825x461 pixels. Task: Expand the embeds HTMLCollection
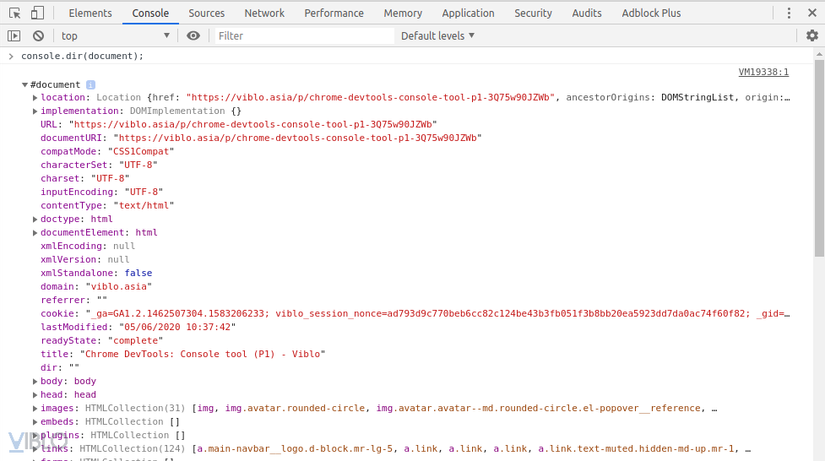pyautogui.click(x=35, y=422)
